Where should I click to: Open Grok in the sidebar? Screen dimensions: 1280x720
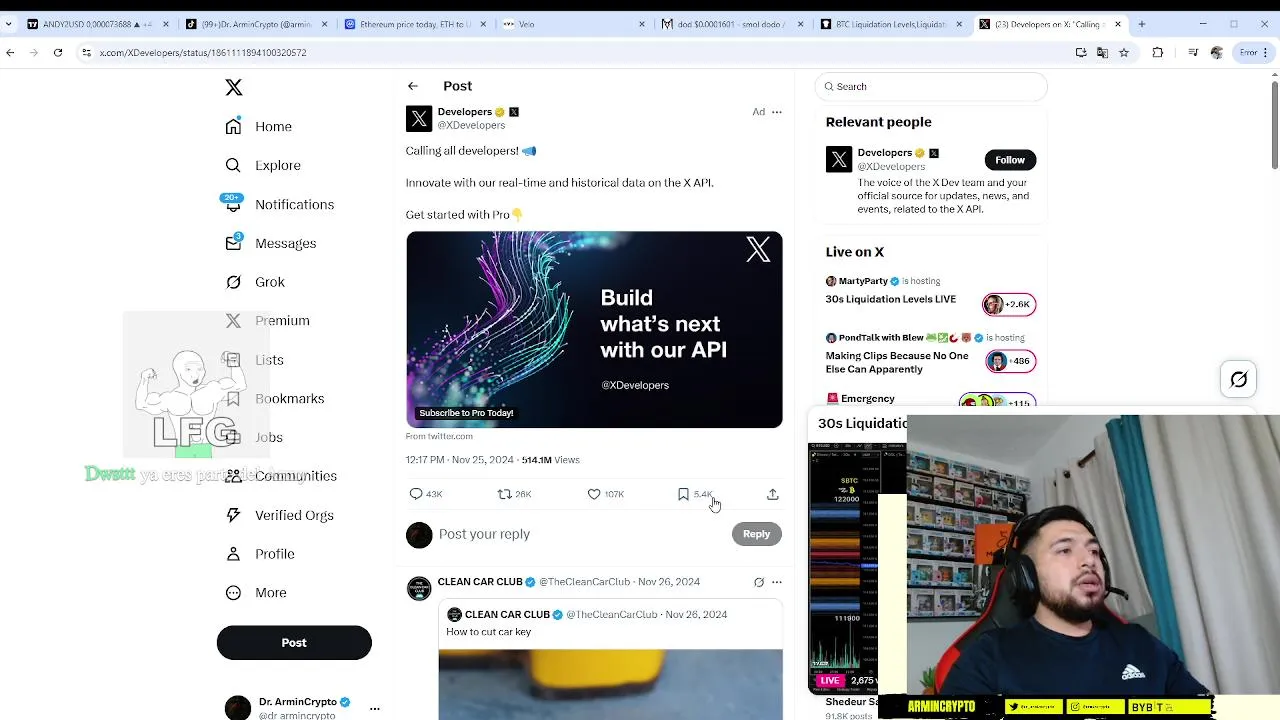(256, 282)
